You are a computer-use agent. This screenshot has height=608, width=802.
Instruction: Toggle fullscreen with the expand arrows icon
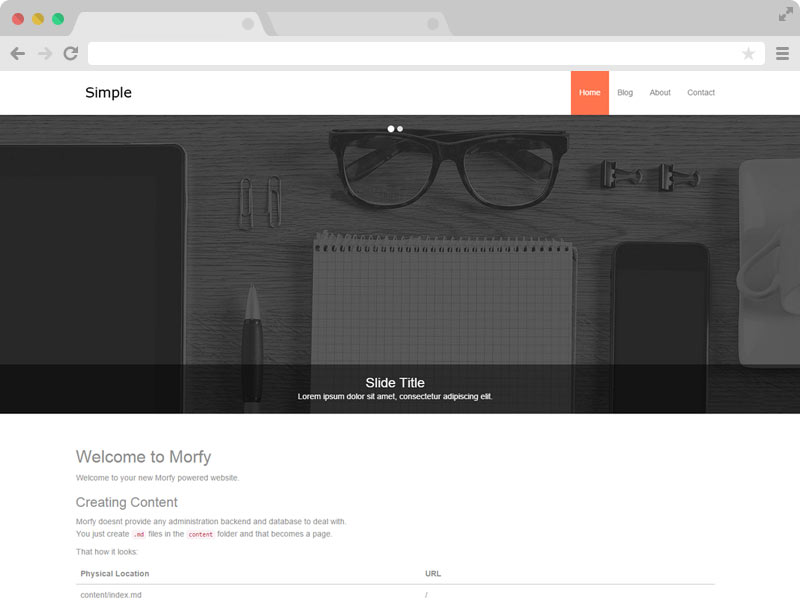click(x=786, y=14)
